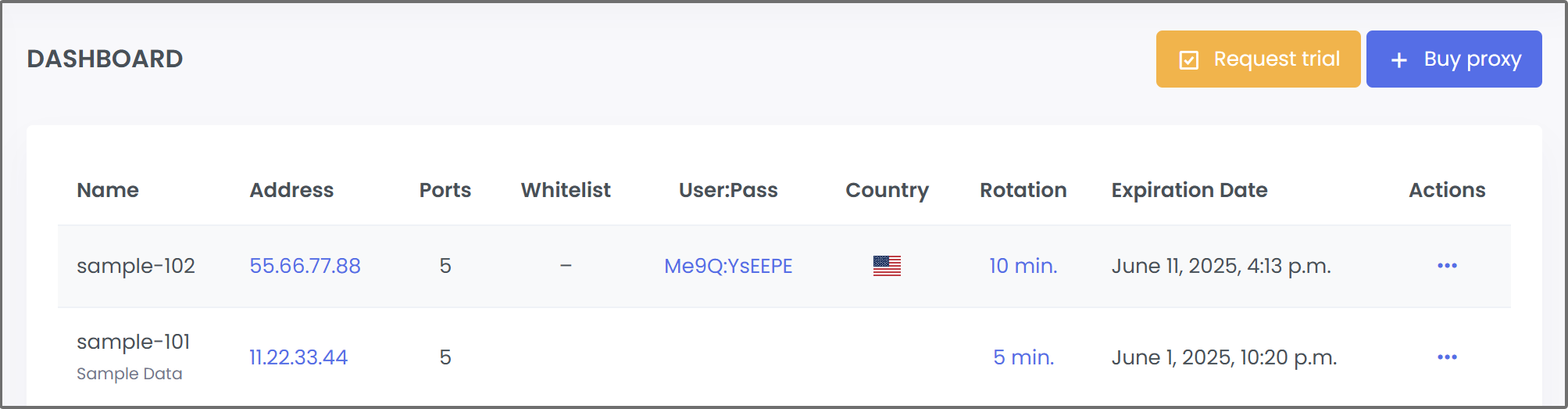Image resolution: width=1568 pixels, height=409 pixels.
Task: Click the checkmark icon on Request trial
Action: point(1188,60)
